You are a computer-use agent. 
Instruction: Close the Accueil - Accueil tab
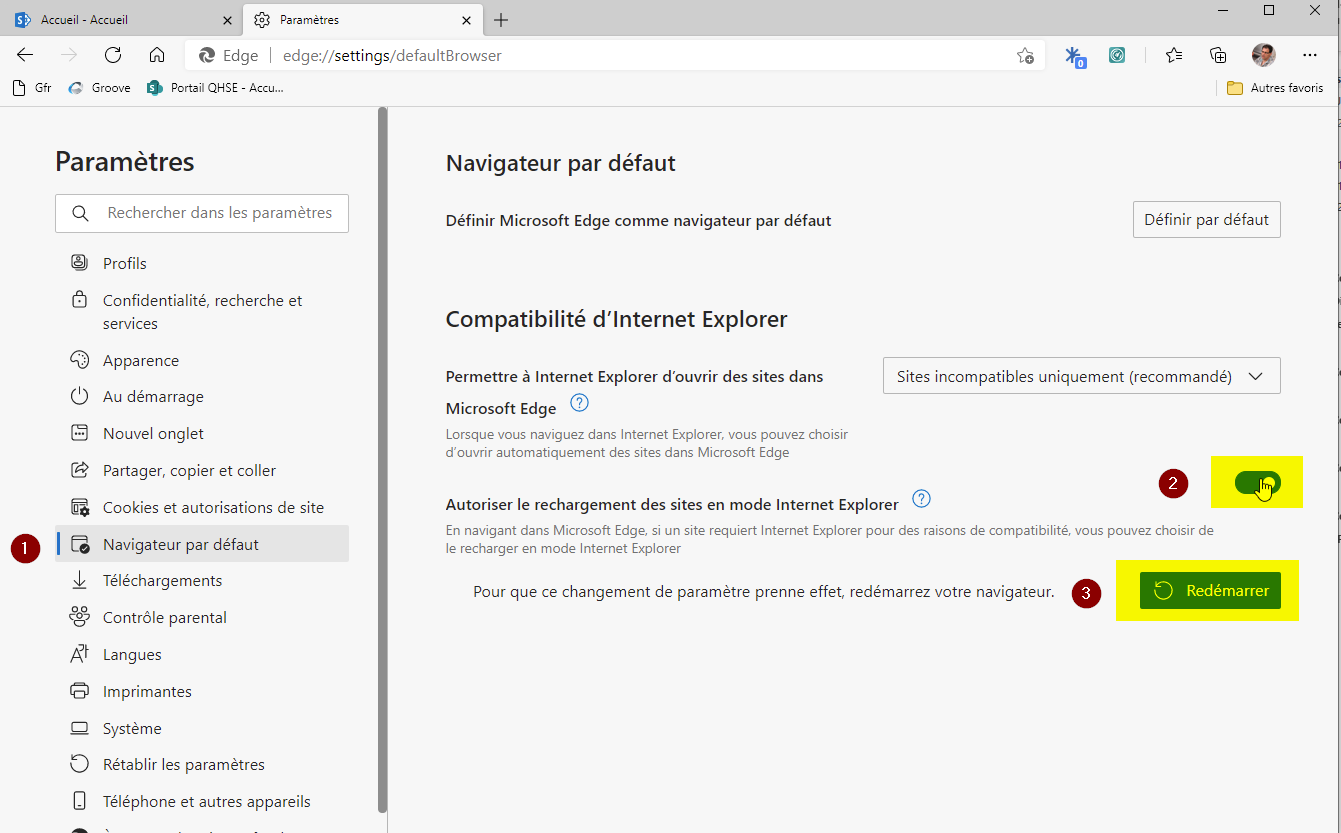[227, 20]
